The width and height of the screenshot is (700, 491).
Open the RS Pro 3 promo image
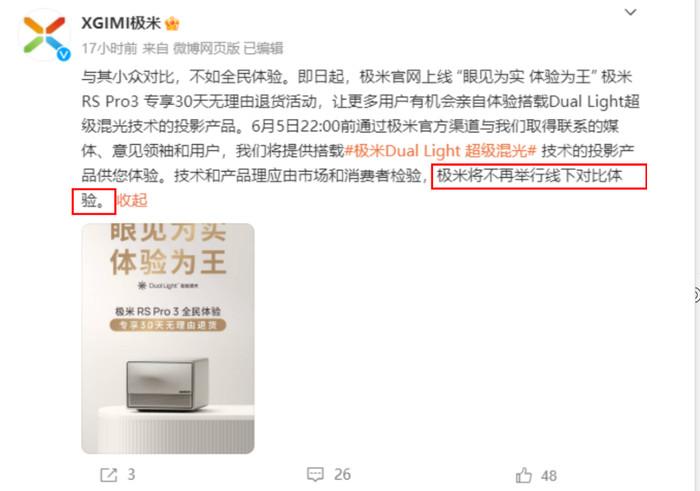168,338
